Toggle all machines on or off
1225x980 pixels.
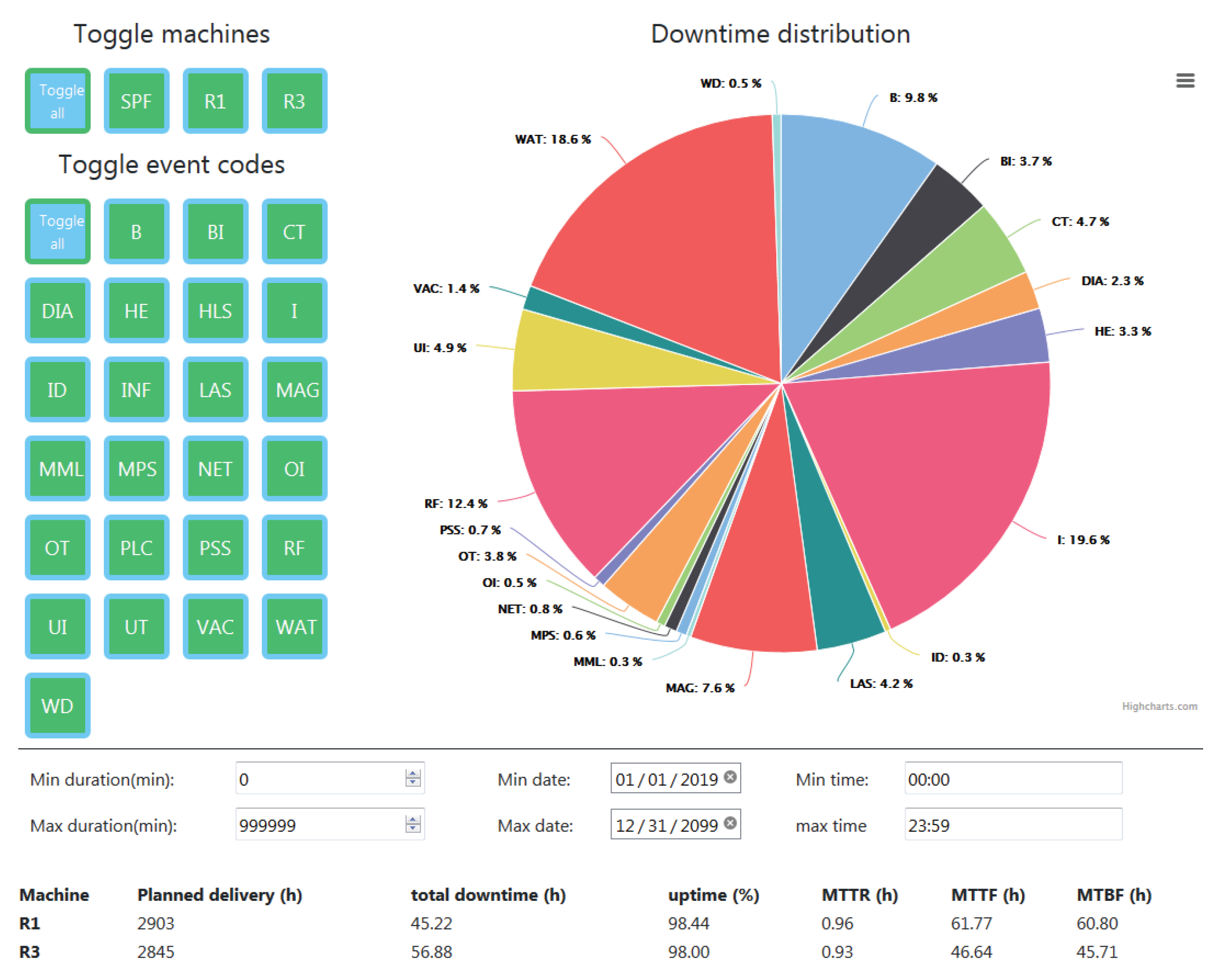[57, 101]
